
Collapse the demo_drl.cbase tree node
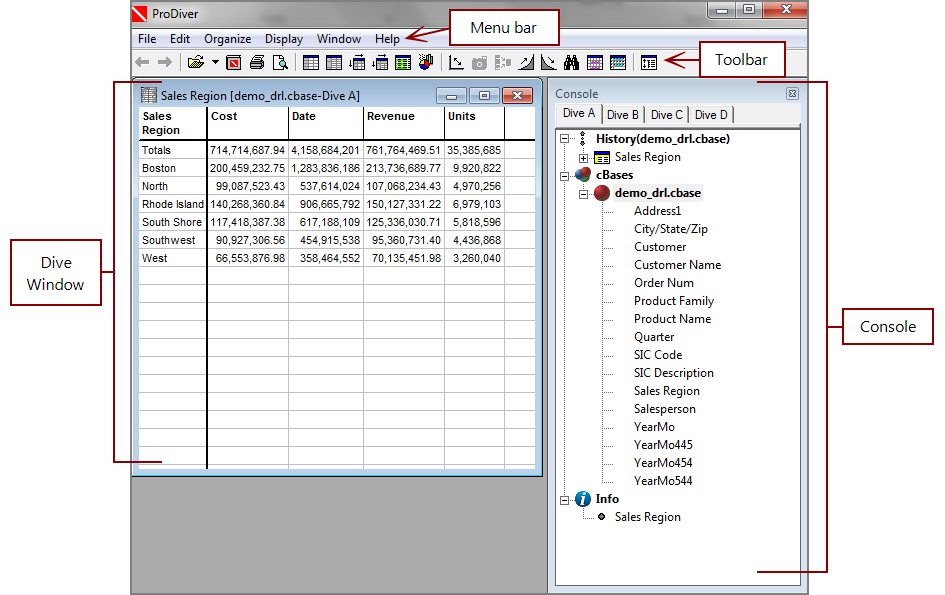(584, 194)
